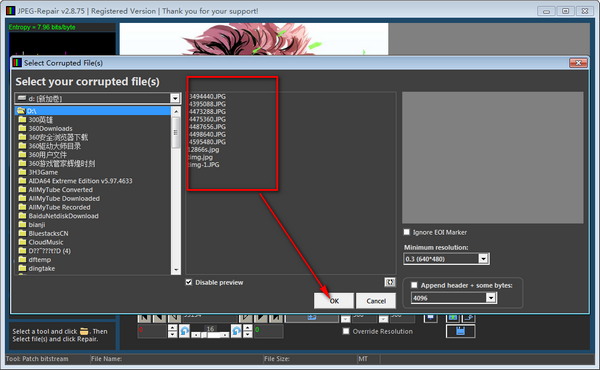This screenshot has width=600, height=370.
Task: Uncheck the Disable preview checkbox
Action: tap(189, 282)
